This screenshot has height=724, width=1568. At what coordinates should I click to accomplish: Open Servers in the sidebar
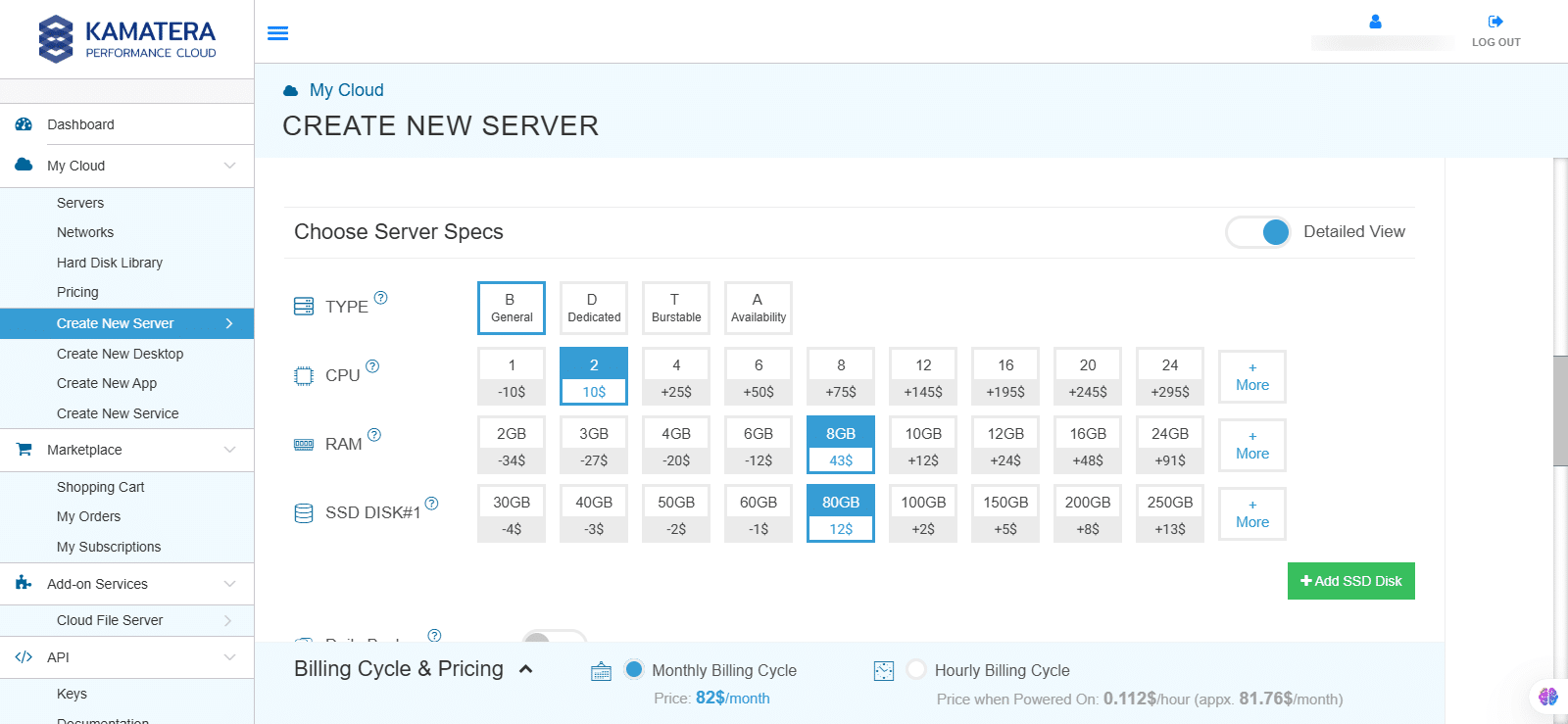click(x=80, y=203)
